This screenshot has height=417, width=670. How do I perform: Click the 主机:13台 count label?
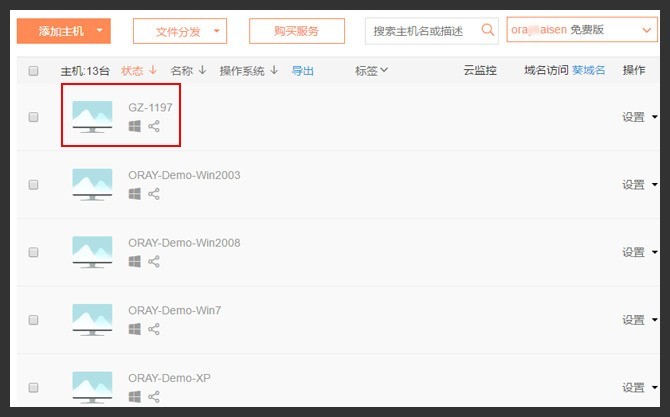[85, 70]
